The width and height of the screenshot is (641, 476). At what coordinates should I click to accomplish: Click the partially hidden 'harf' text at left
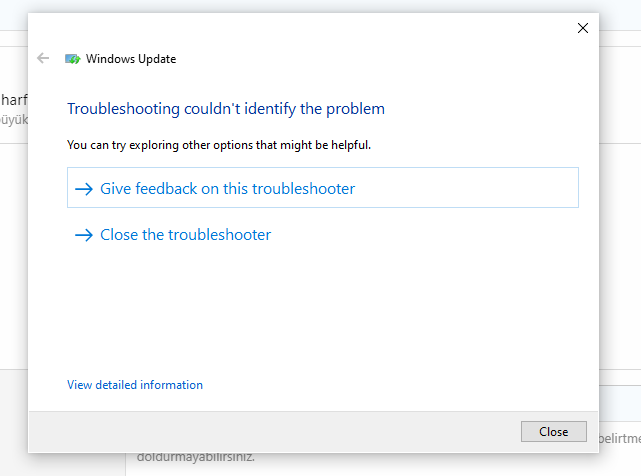click(x=13, y=99)
